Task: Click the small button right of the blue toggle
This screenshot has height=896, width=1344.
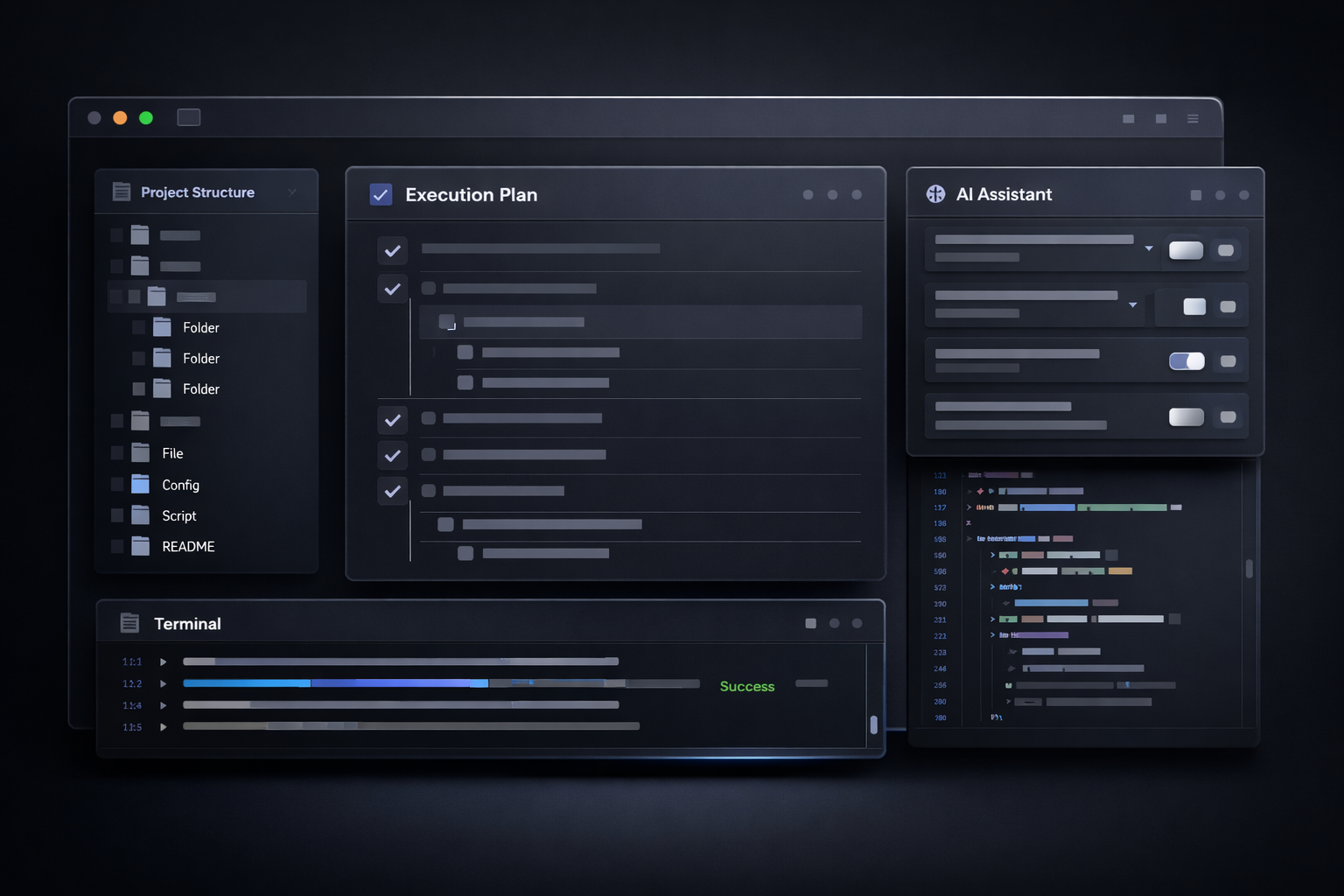Action: pos(1228,361)
